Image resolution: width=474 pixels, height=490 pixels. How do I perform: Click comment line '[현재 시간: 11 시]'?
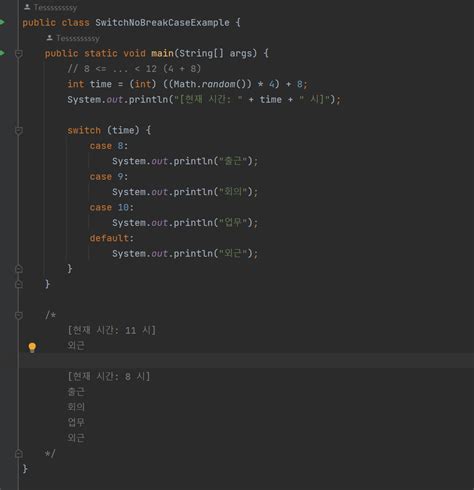(112, 330)
